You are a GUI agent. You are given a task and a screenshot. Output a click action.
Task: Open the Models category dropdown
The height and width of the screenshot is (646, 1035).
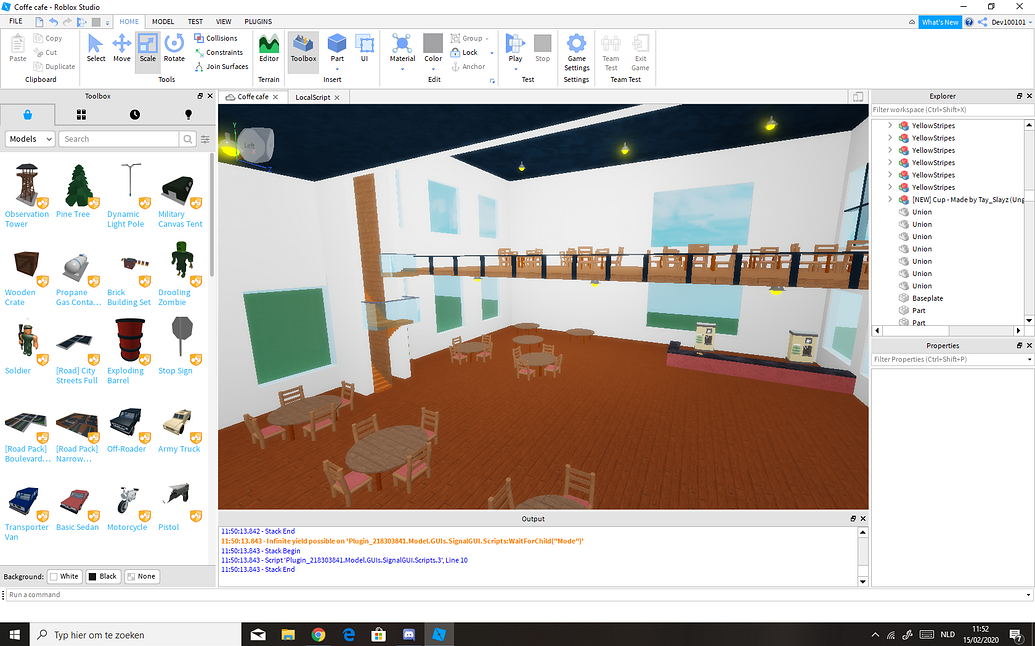click(x=30, y=139)
